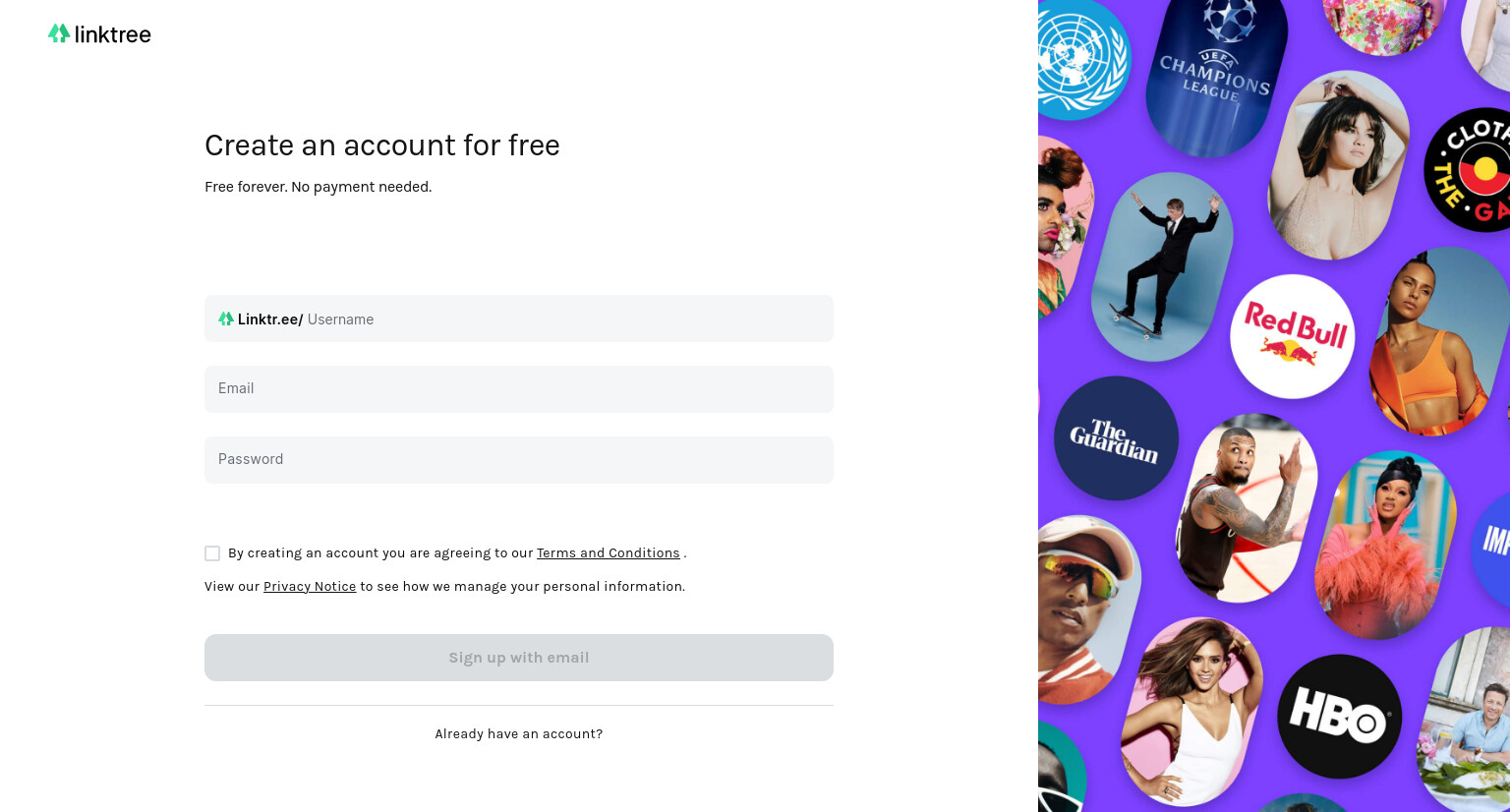This screenshot has height=812, width=1510.
Task: Focus the Email input field
Action: [519, 389]
